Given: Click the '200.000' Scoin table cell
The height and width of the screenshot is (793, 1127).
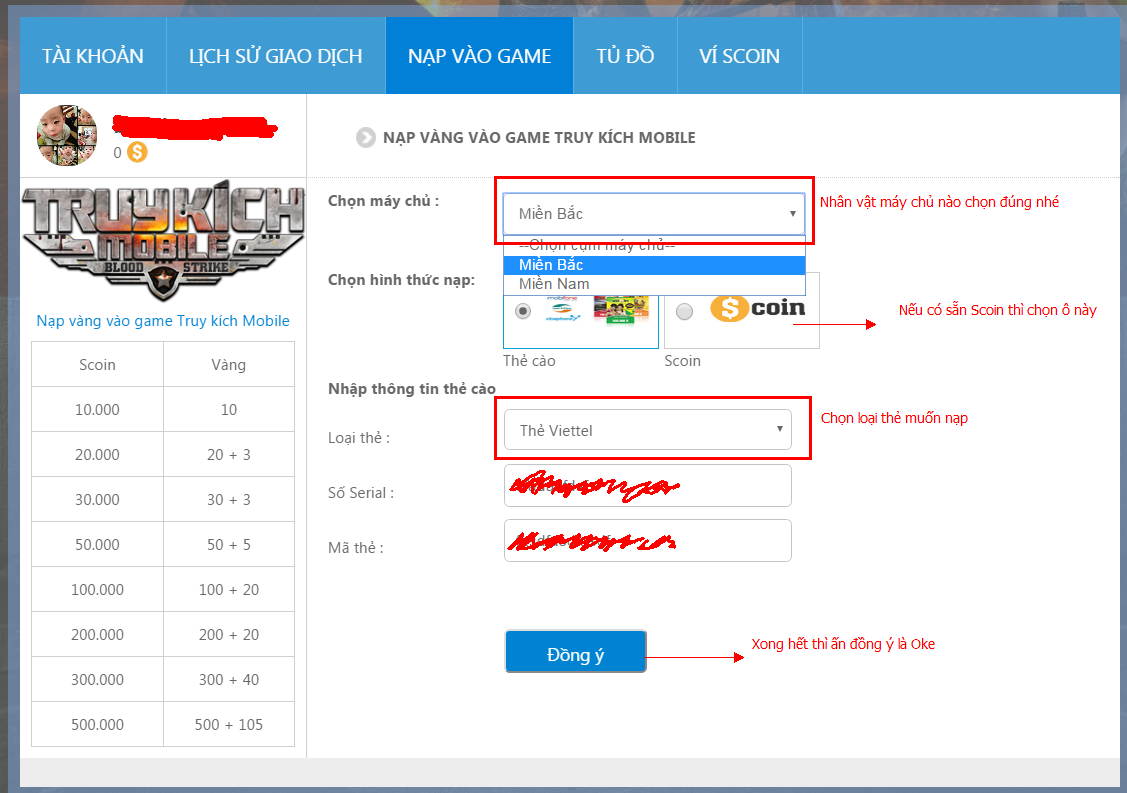Looking at the screenshot, I should [x=97, y=635].
